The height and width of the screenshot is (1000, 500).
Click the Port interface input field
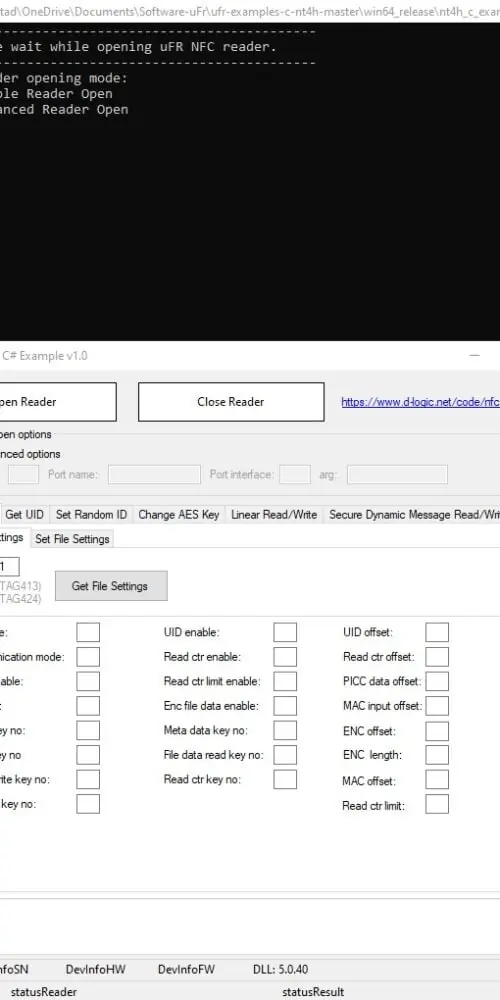[x=295, y=474]
